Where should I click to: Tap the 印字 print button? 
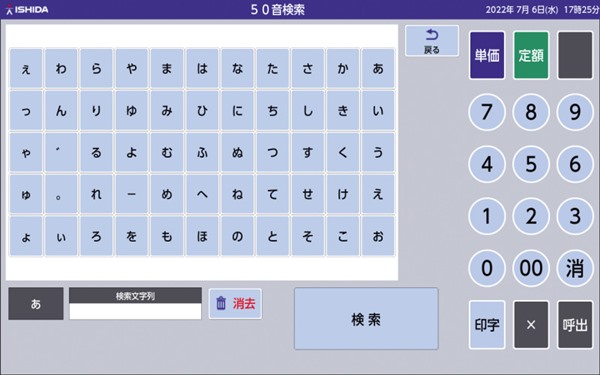[487, 325]
